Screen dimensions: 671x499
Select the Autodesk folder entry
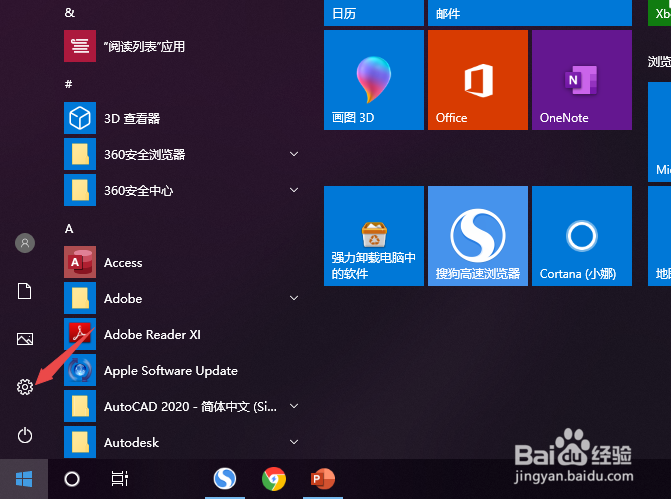131,442
